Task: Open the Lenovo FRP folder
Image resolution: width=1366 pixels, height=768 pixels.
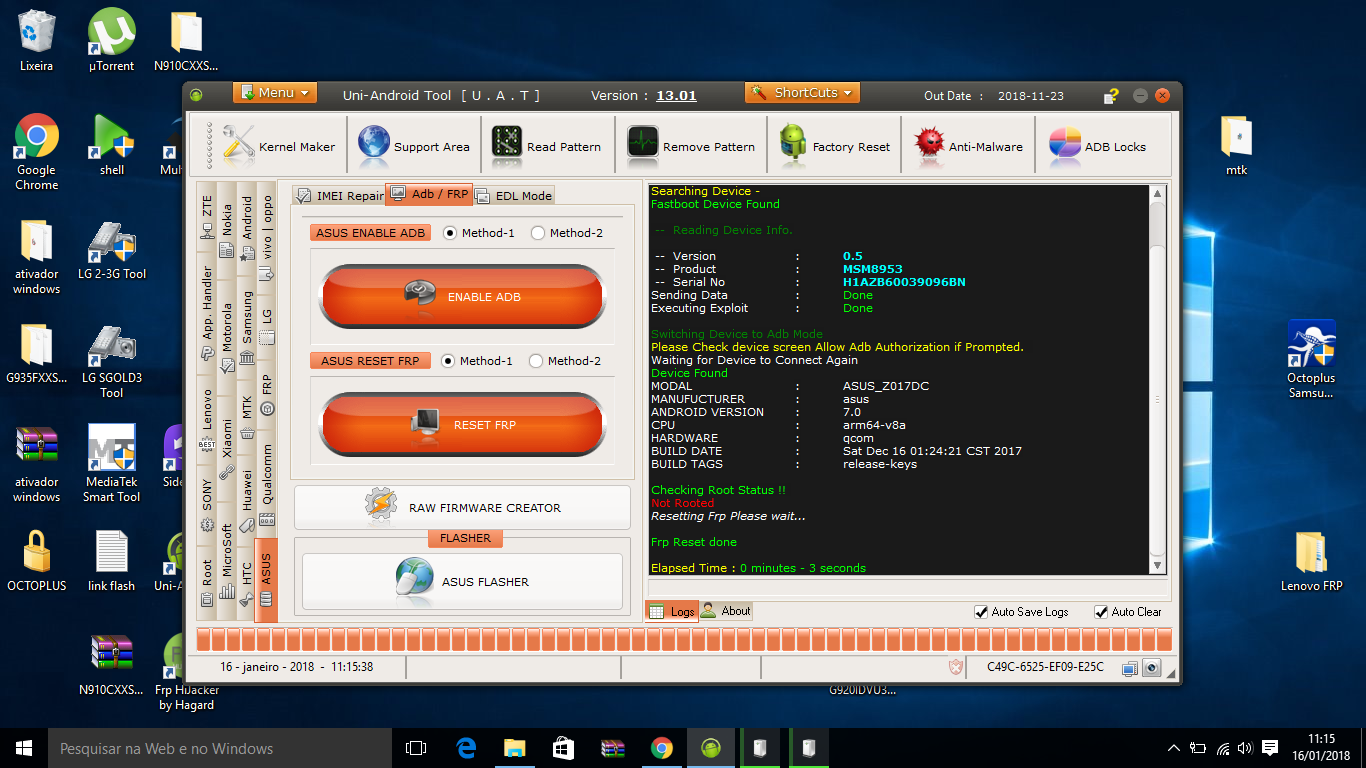Action: coord(1311,561)
